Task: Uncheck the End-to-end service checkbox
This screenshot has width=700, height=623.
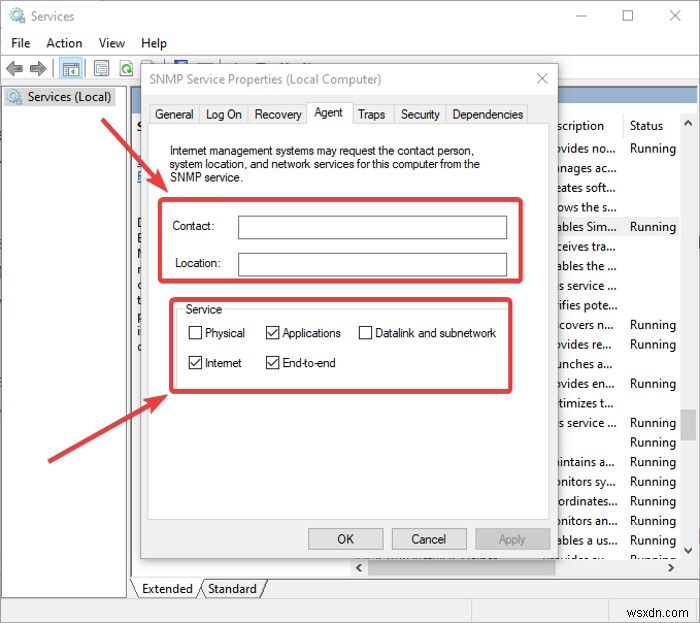Action: click(x=272, y=362)
